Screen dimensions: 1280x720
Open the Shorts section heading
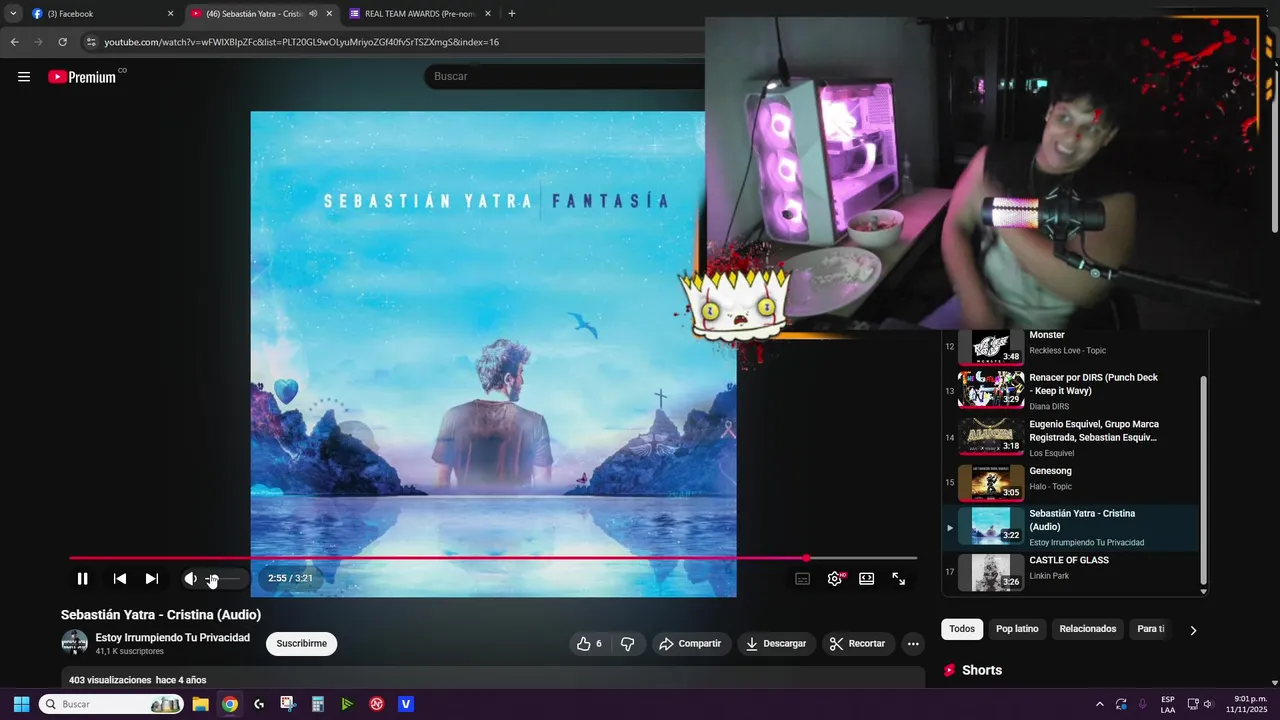coord(982,670)
